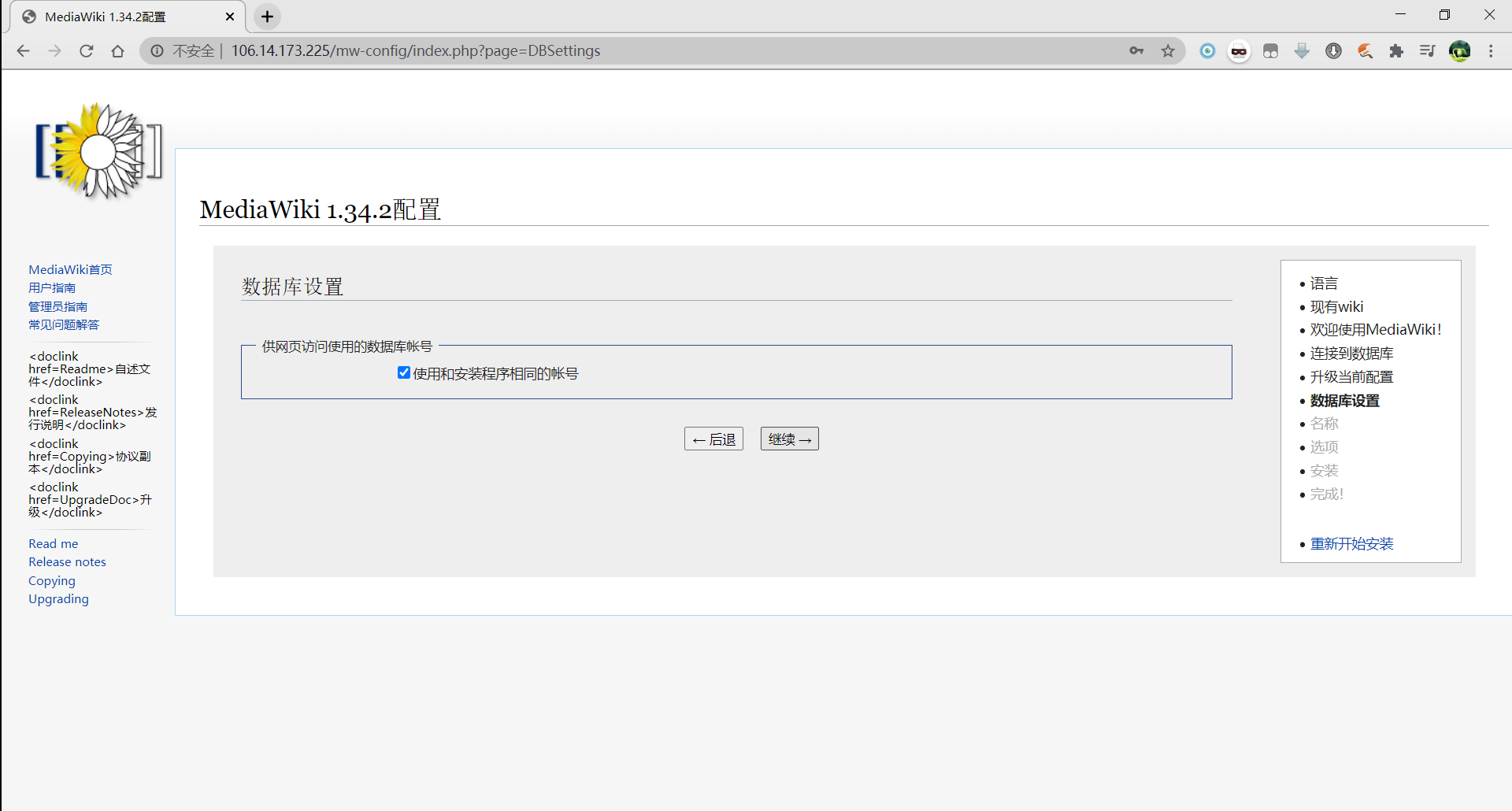Click 重新开始安装 restart installation link
The height and width of the screenshot is (811, 1512).
tap(1351, 543)
